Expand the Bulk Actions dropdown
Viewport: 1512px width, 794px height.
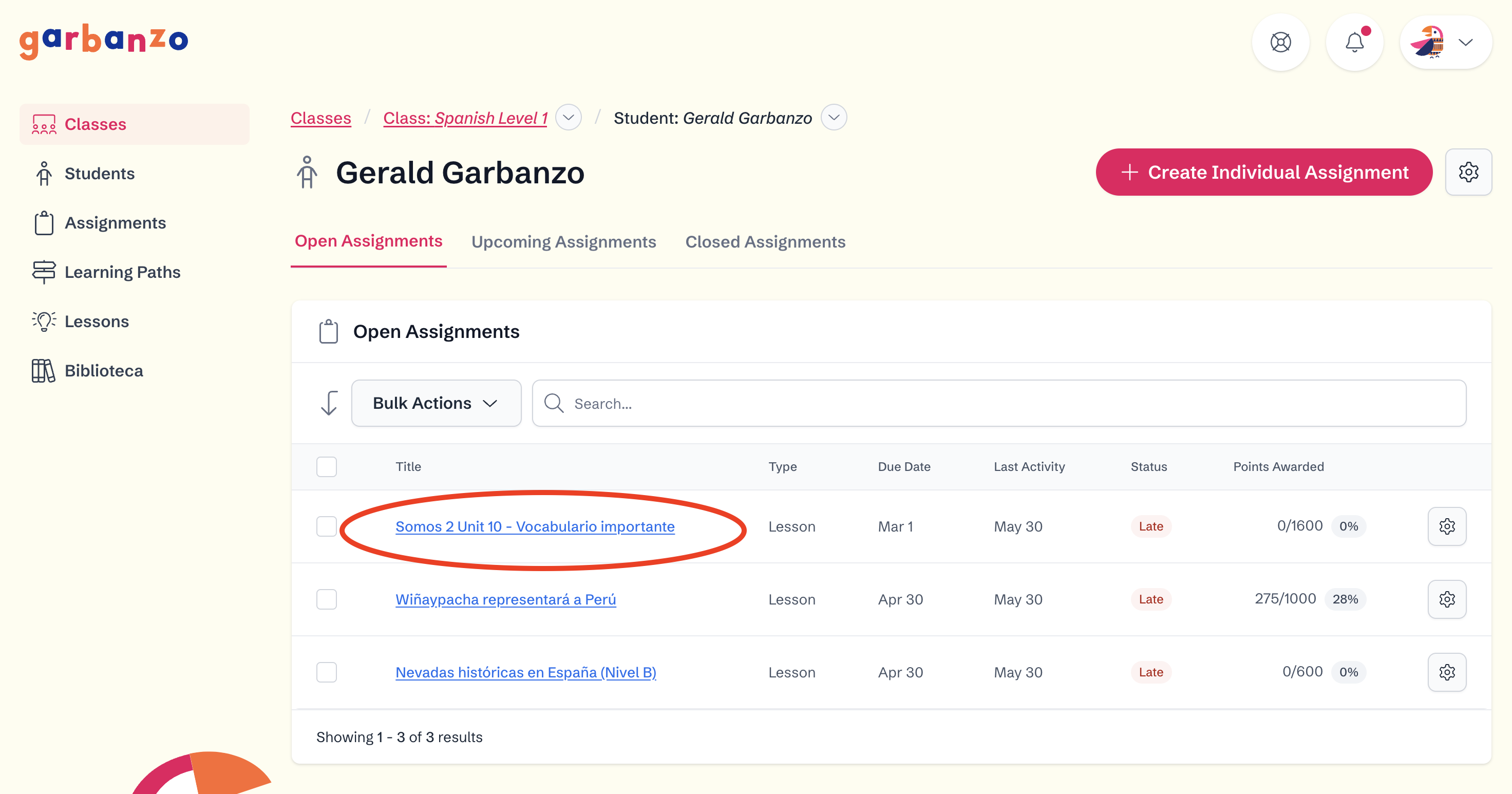coord(436,403)
